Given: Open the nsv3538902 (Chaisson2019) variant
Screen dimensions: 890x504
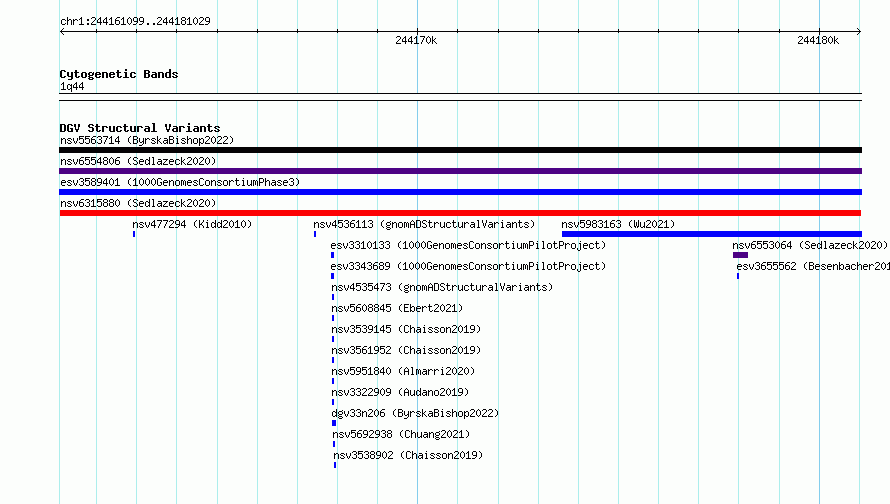Looking at the screenshot, I should tap(408, 455).
